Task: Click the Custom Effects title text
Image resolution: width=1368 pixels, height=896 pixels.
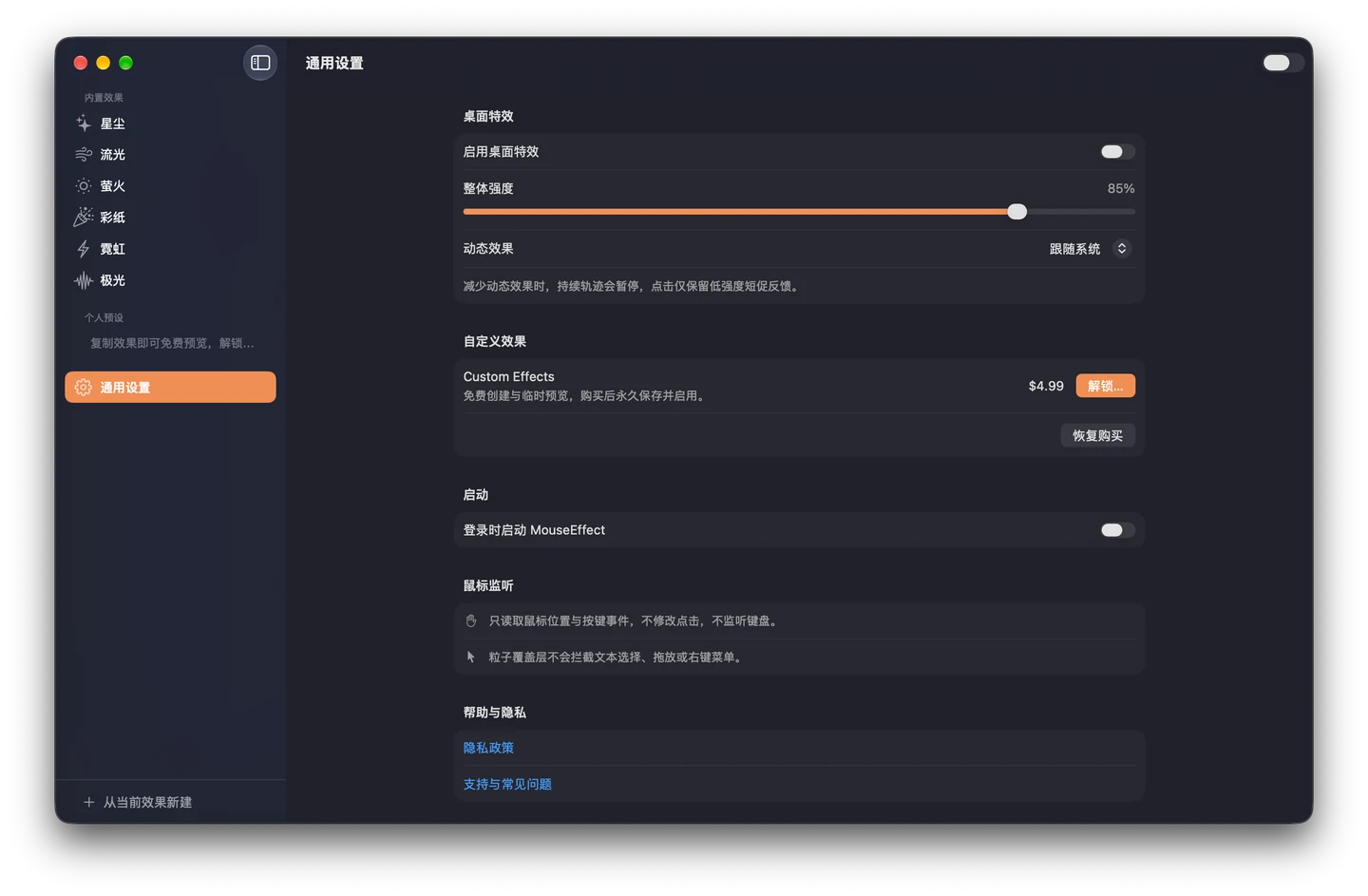Action: click(x=508, y=376)
